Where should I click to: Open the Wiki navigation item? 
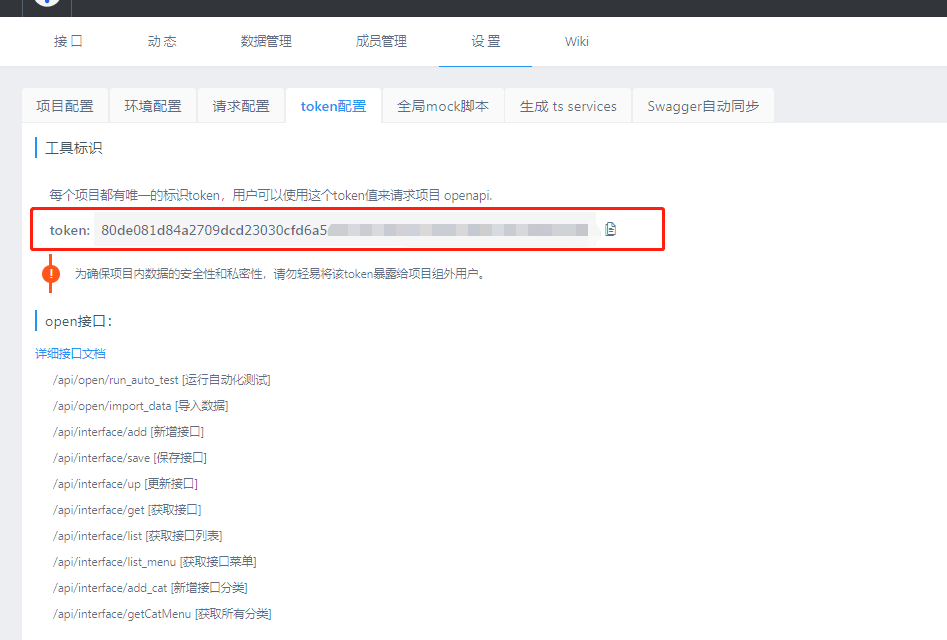577,42
